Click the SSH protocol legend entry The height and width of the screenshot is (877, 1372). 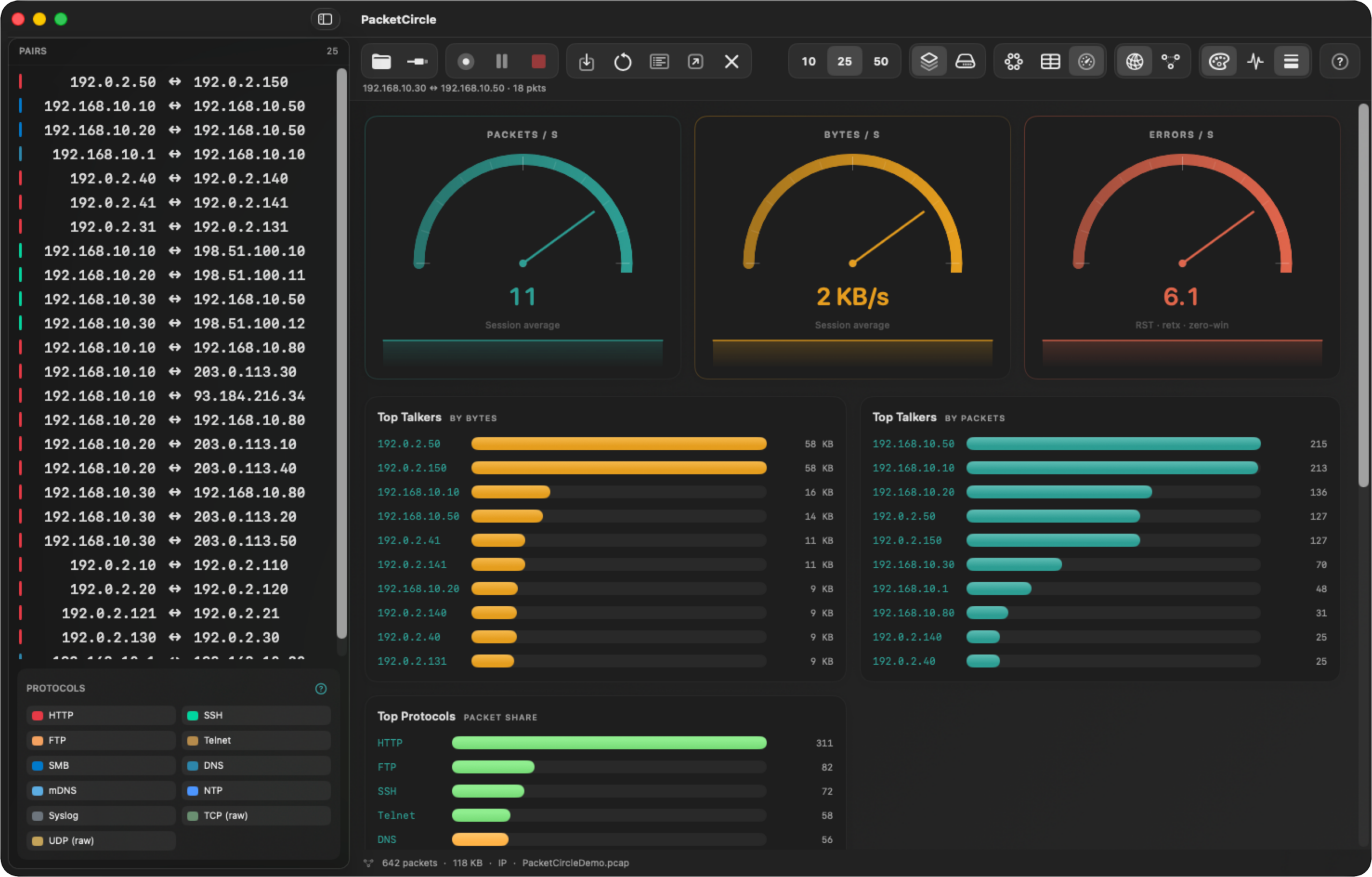(x=256, y=715)
